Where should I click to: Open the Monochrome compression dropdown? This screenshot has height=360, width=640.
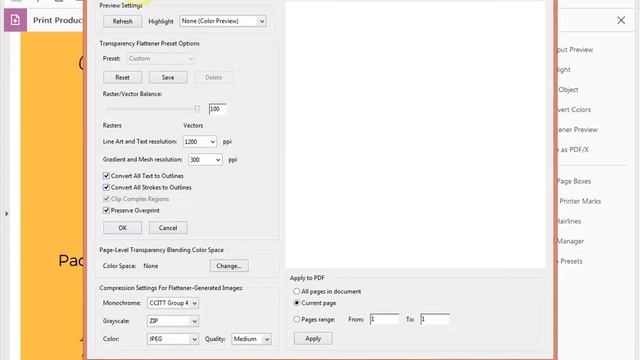173,303
